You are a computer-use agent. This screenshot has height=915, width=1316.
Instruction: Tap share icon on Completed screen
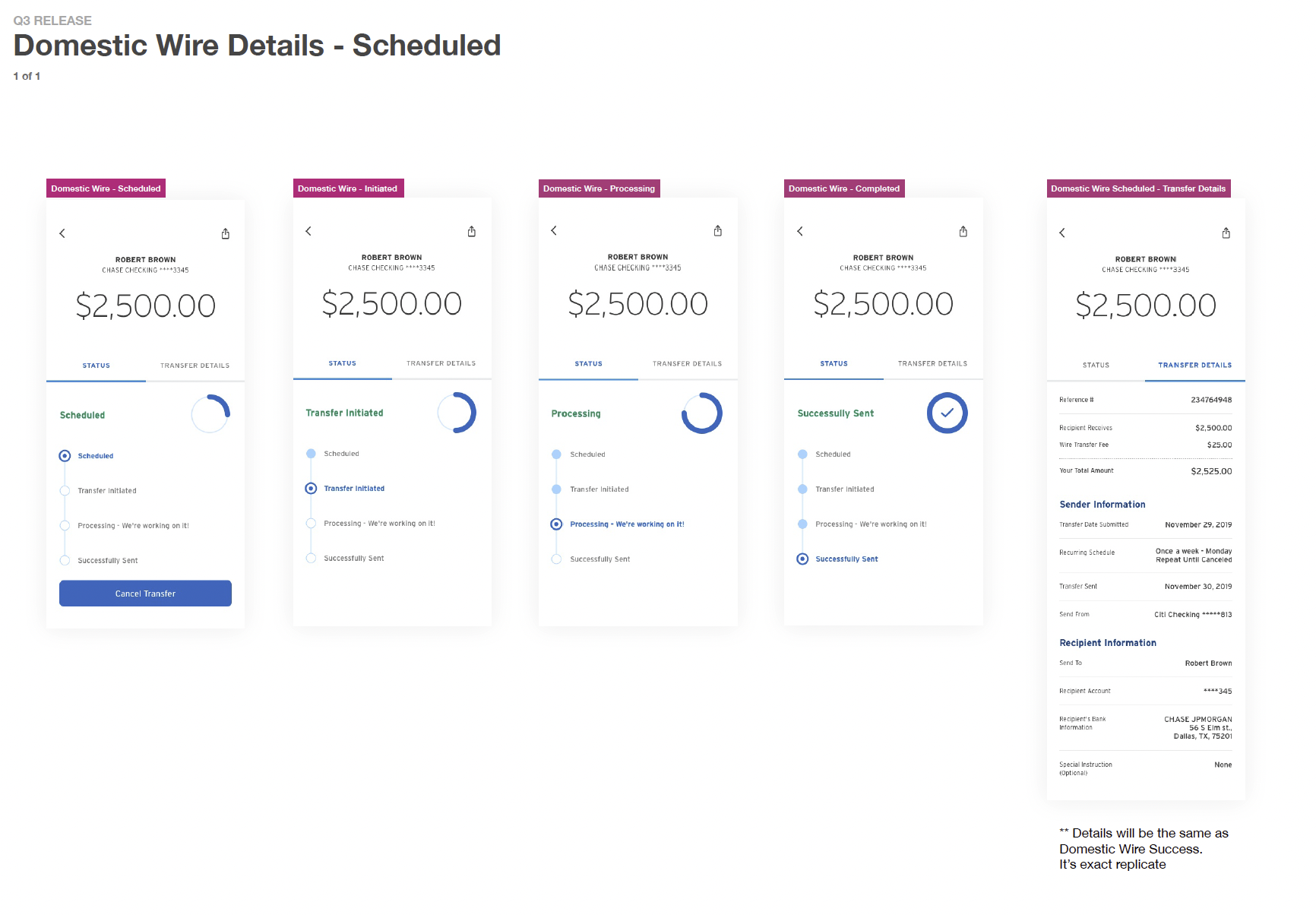pos(963,232)
